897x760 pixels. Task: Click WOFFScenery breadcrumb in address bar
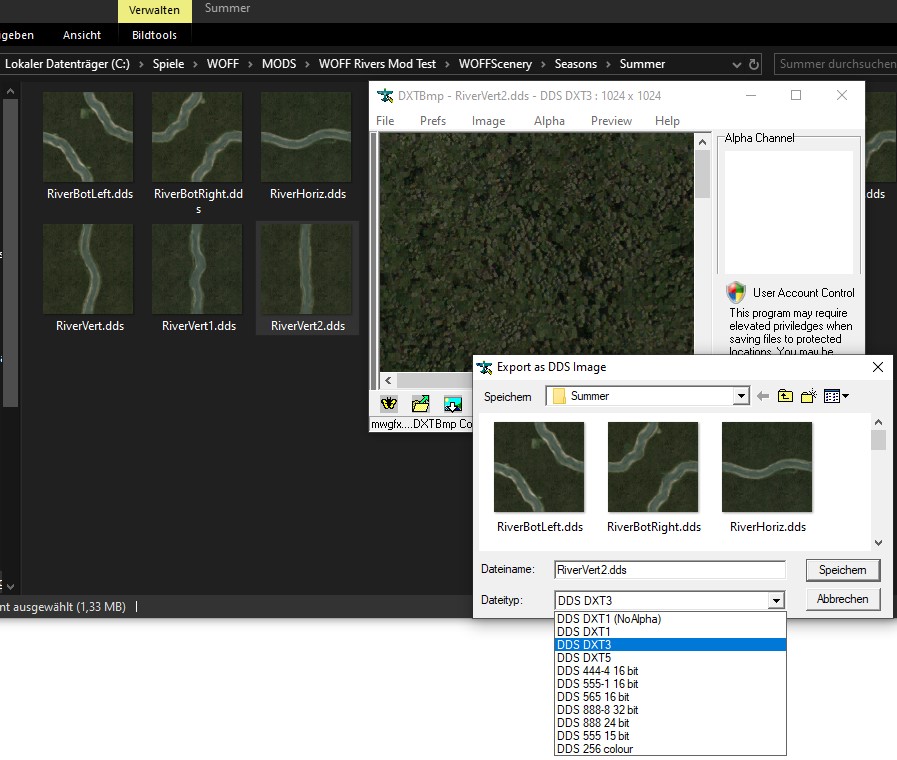(495, 64)
